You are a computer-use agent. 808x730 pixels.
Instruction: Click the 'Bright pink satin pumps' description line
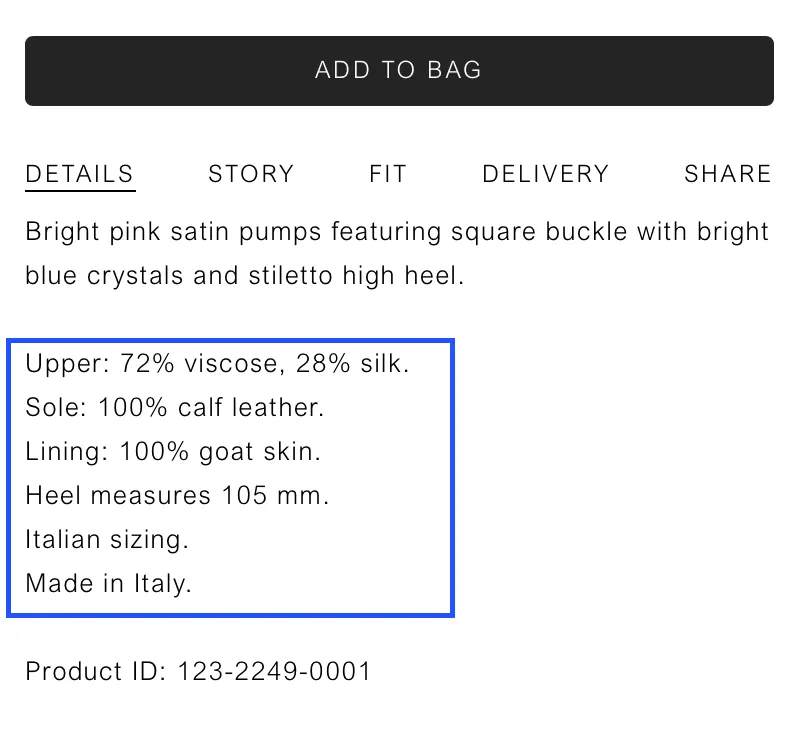[397, 232]
